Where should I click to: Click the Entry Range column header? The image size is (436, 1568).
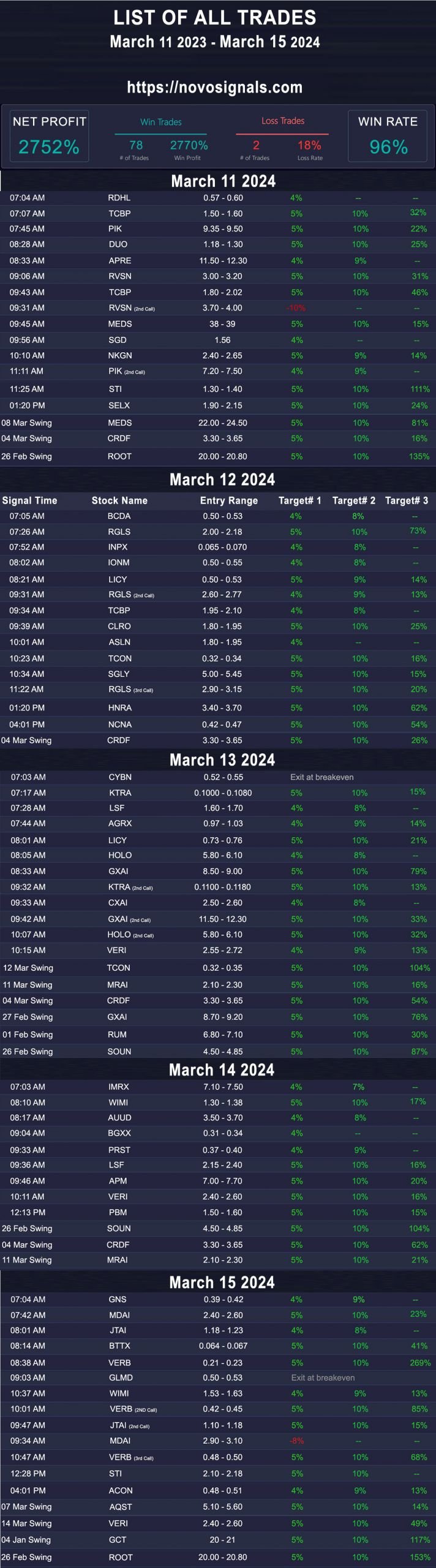pos(229,500)
